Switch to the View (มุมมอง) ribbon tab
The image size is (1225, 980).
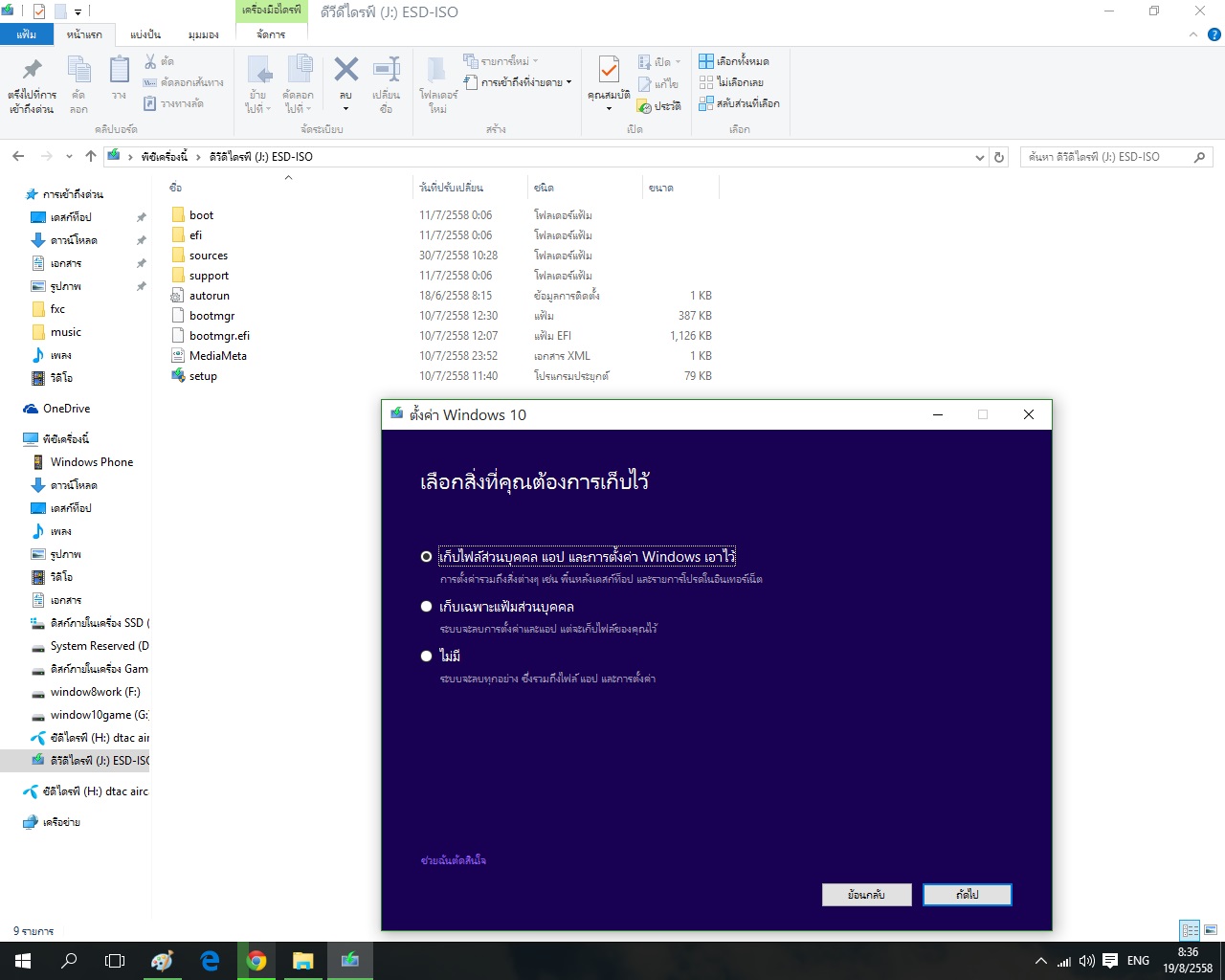(203, 34)
